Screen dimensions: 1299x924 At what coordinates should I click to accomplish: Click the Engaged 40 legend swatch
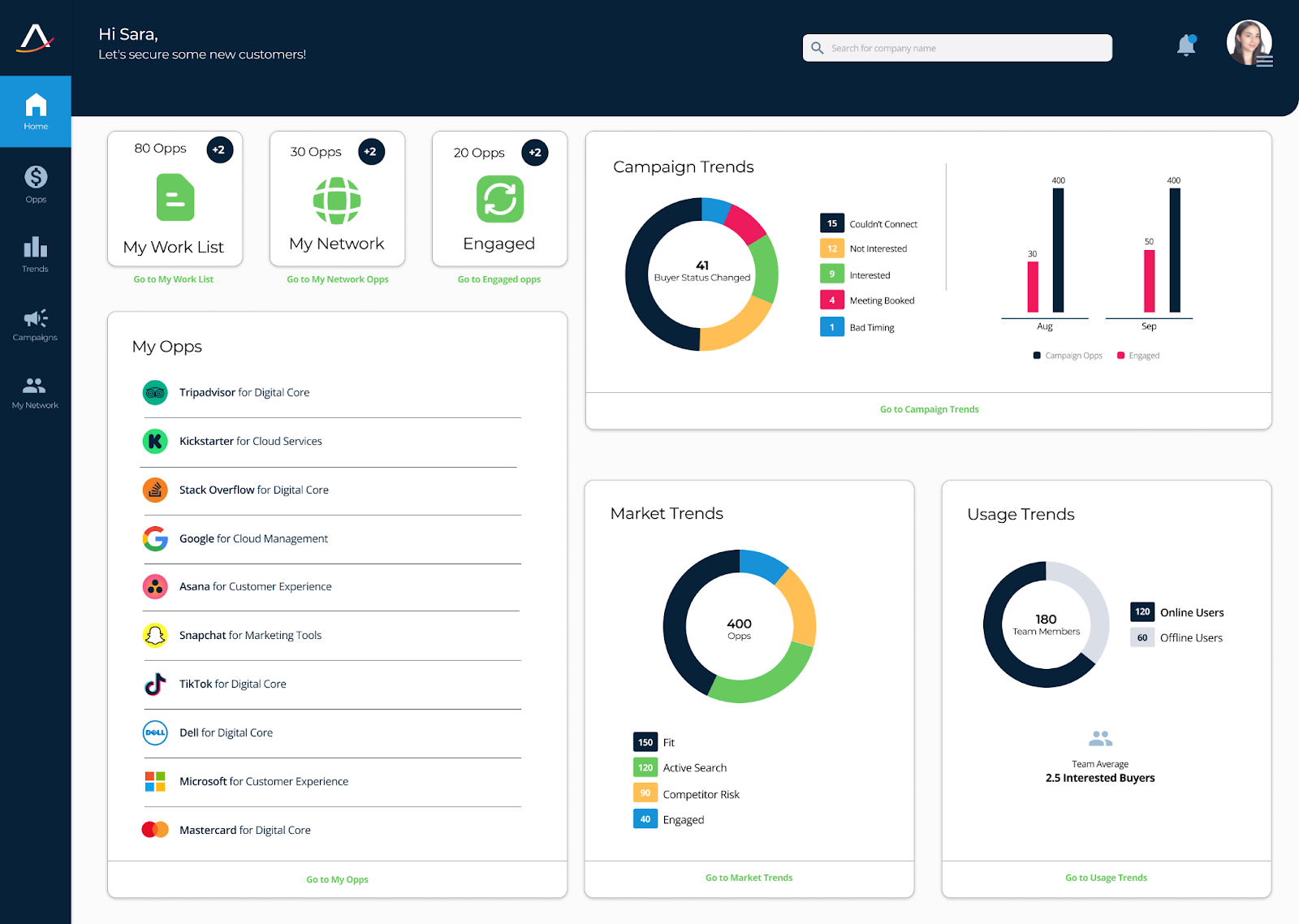point(645,819)
